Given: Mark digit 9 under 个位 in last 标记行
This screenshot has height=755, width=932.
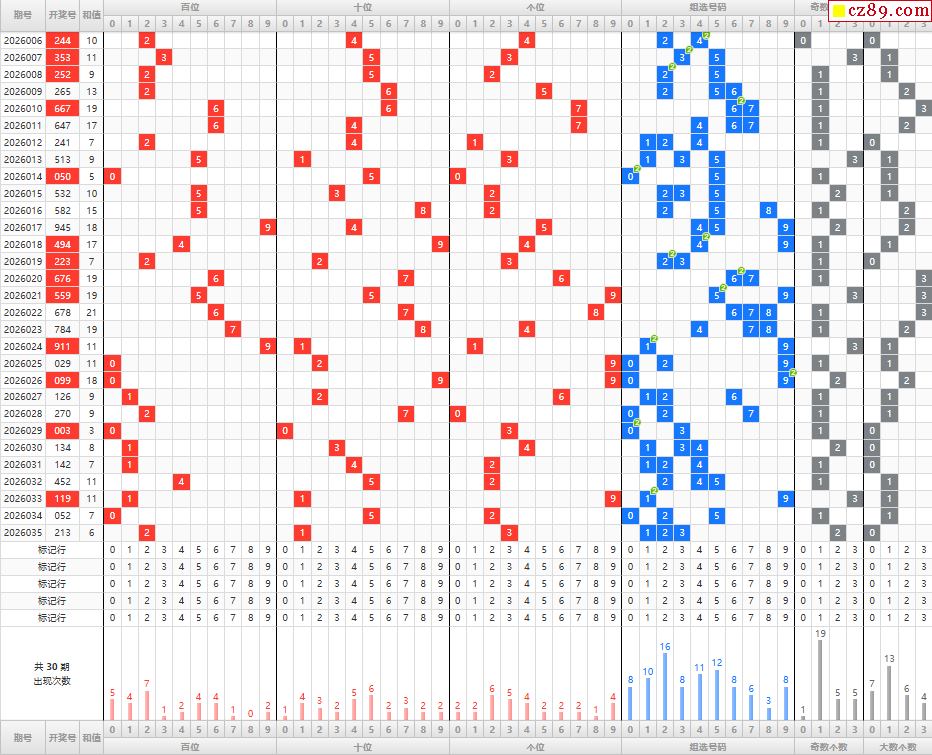Looking at the screenshot, I should pos(612,617).
